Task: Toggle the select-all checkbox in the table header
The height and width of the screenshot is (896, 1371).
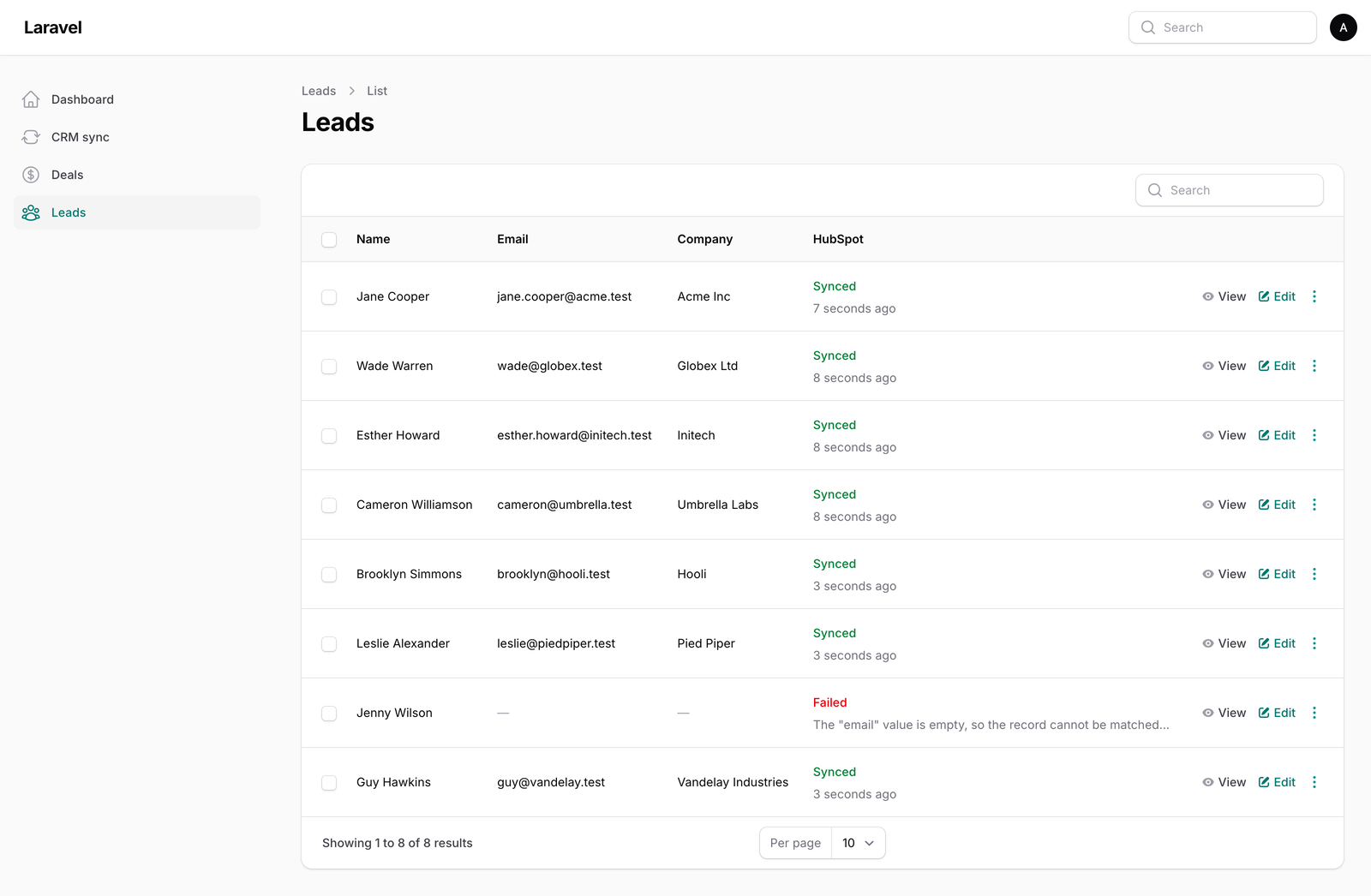Action: tap(329, 240)
